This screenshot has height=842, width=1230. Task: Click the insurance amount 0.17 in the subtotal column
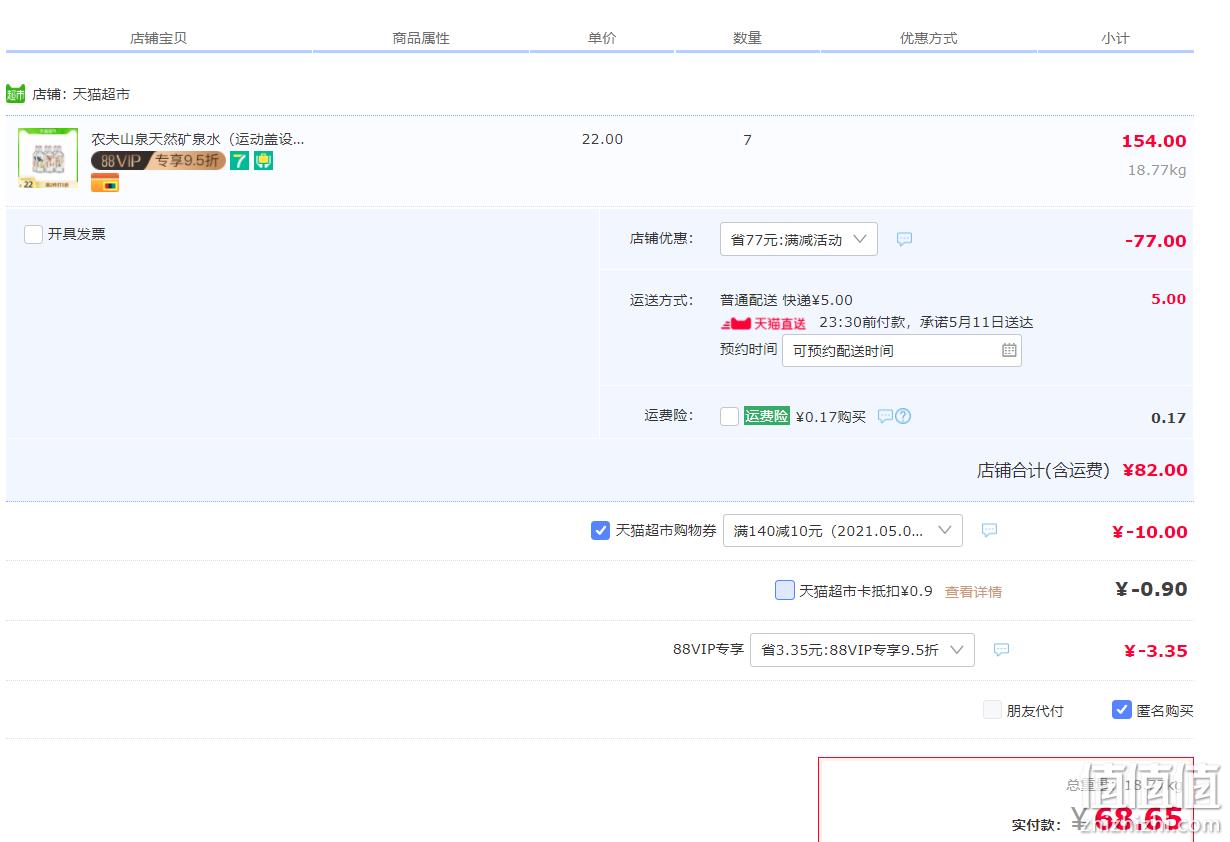1168,418
